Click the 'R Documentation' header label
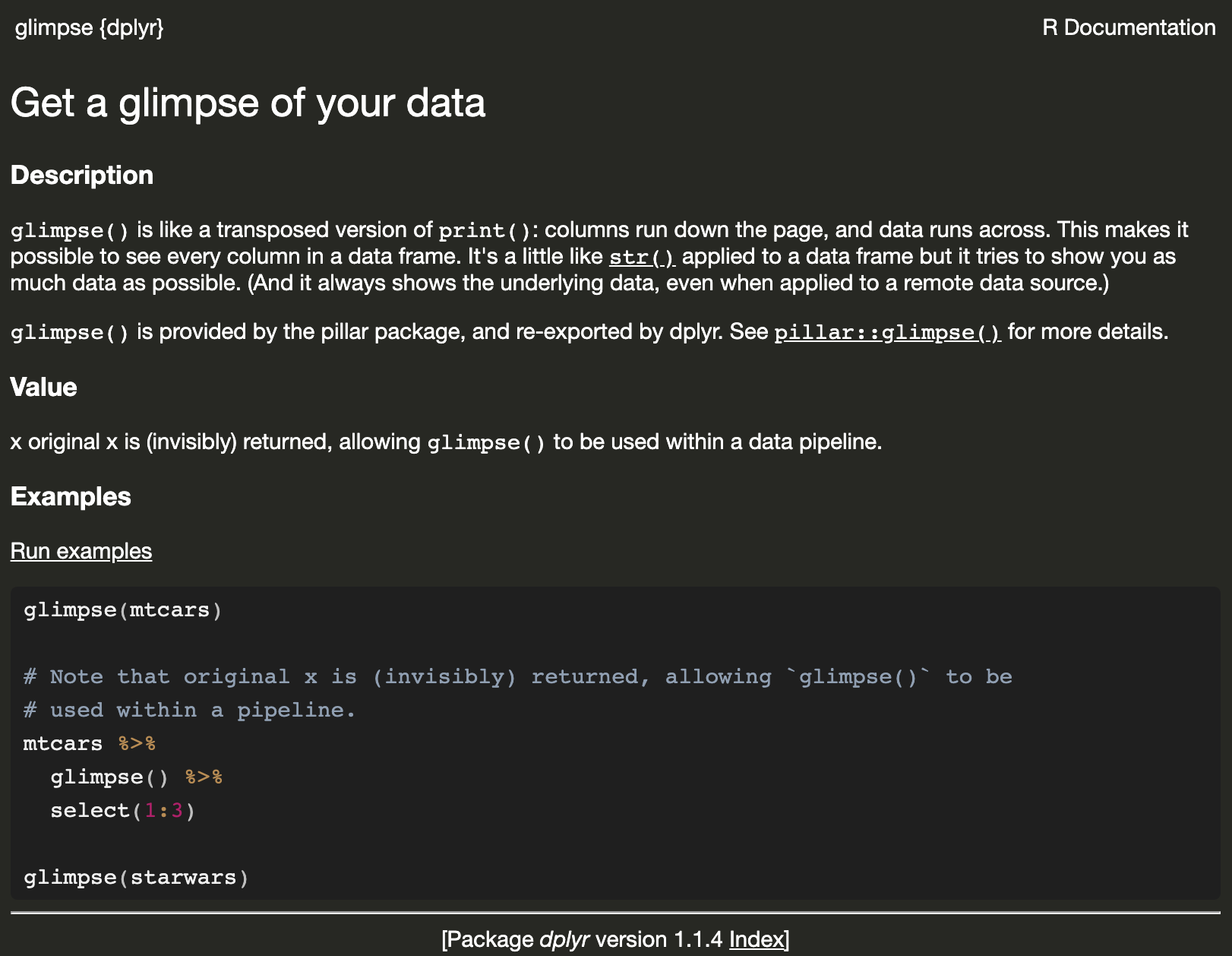 1129,28
